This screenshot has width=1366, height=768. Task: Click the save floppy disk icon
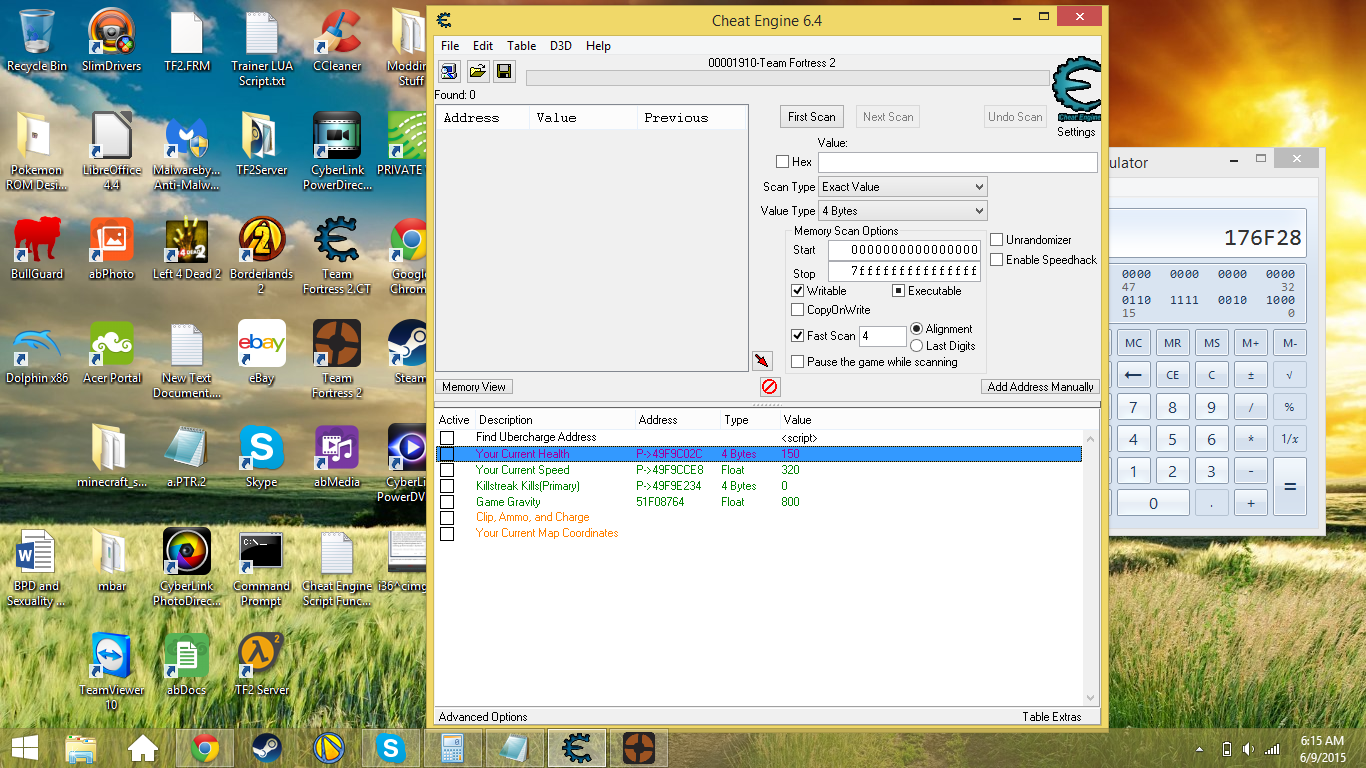504,71
